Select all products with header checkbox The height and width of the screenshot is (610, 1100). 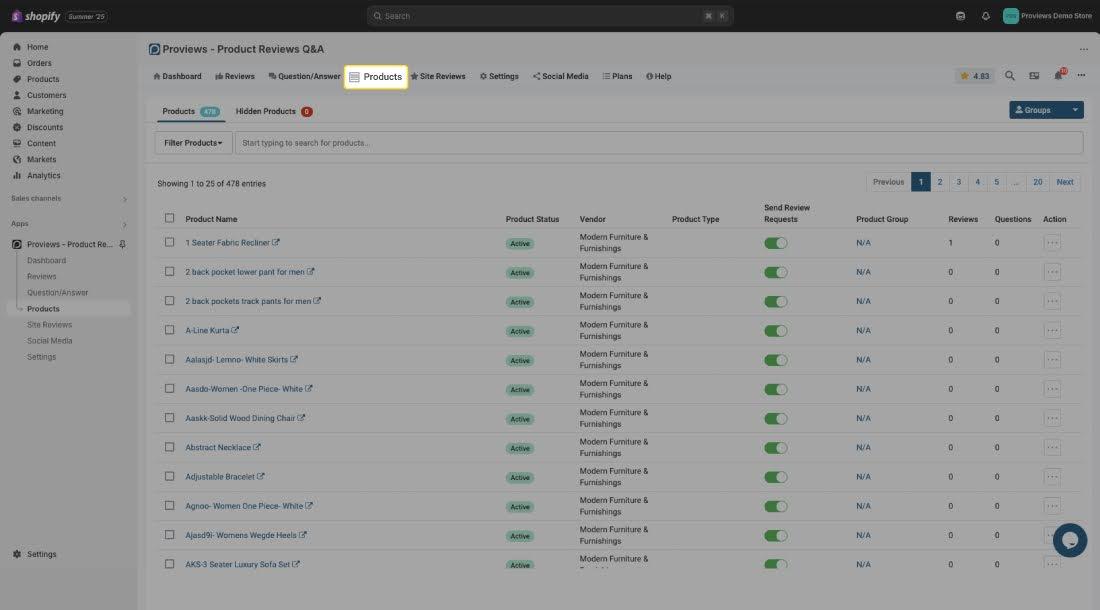tap(169, 218)
